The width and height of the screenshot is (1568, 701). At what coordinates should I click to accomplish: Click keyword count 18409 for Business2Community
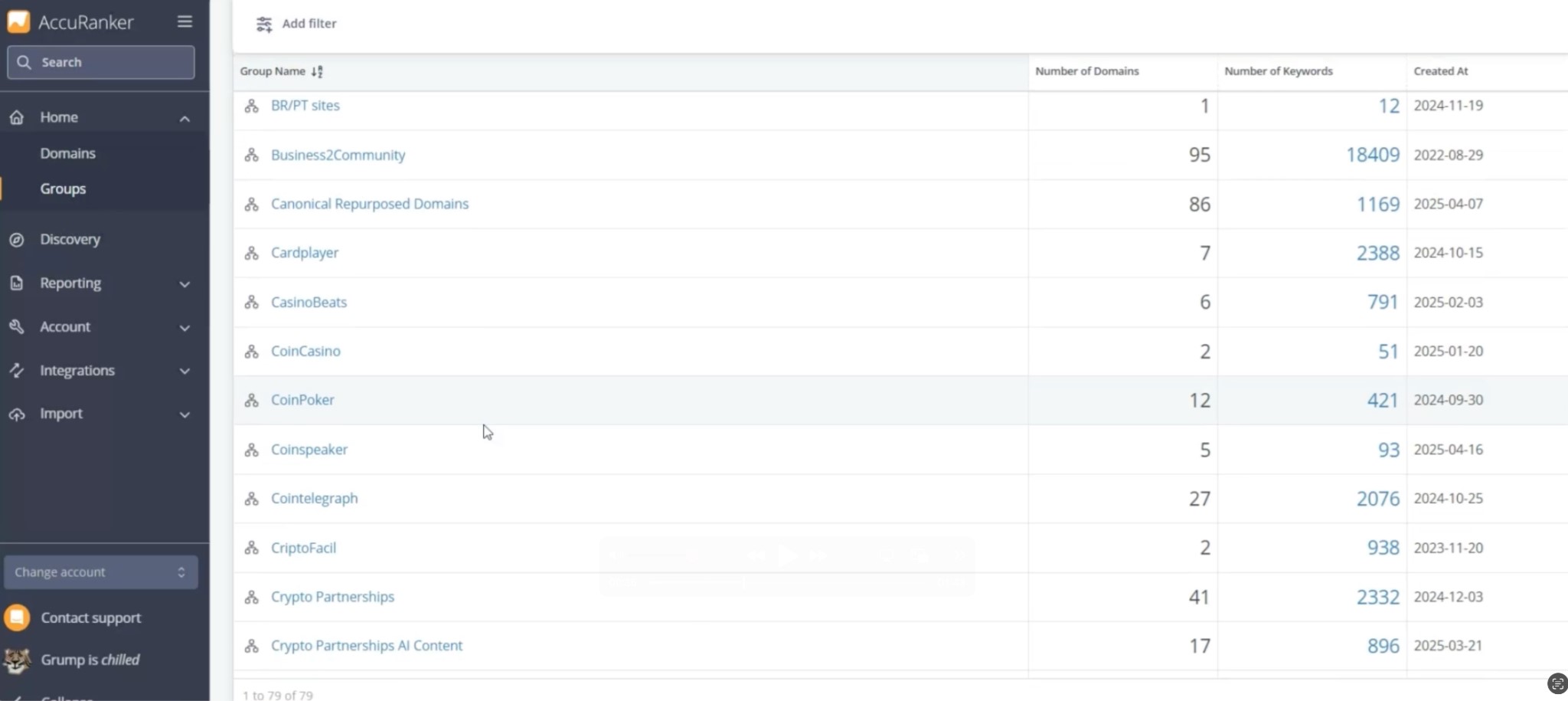tap(1373, 155)
